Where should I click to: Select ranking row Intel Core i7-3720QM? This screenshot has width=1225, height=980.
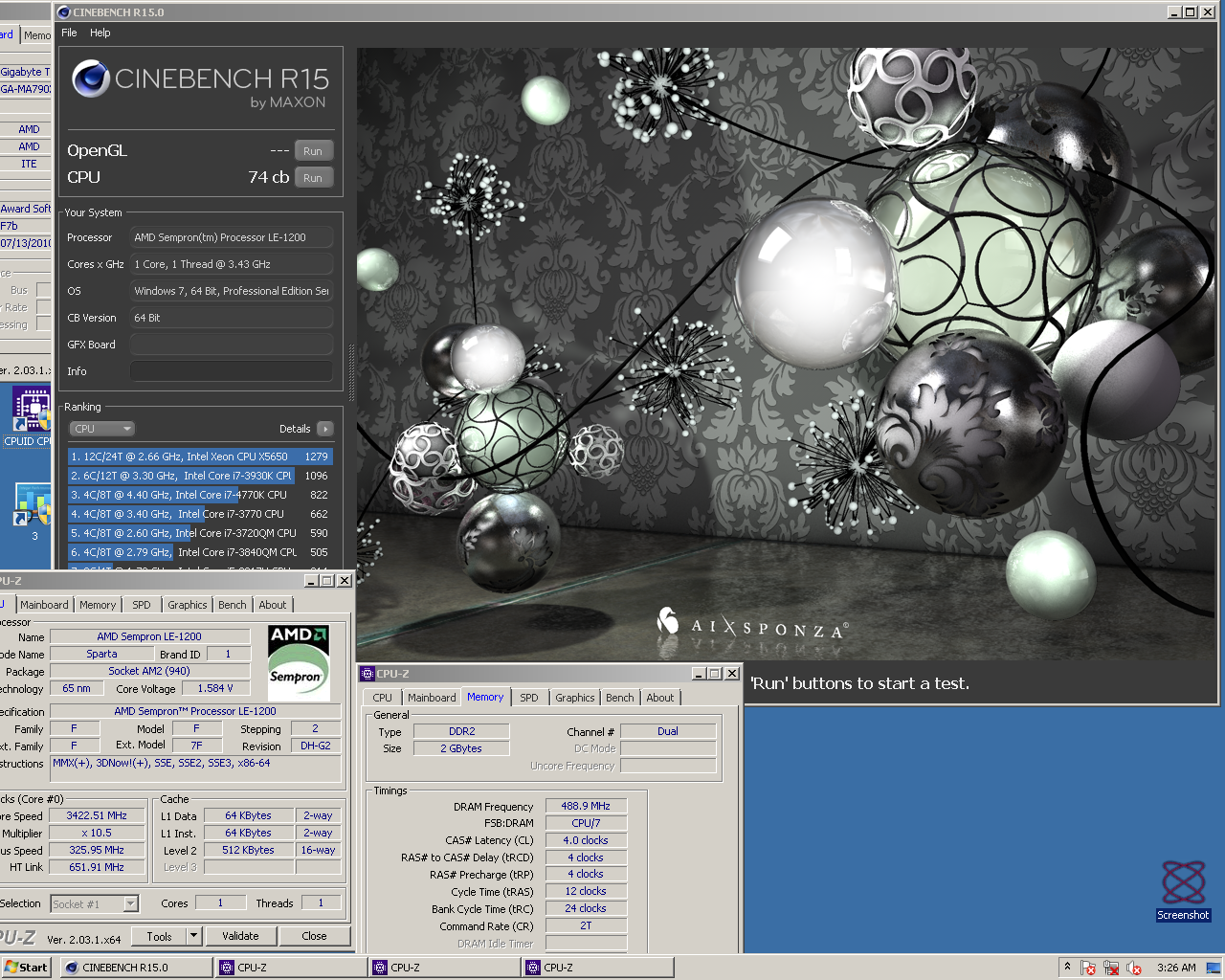pos(200,533)
